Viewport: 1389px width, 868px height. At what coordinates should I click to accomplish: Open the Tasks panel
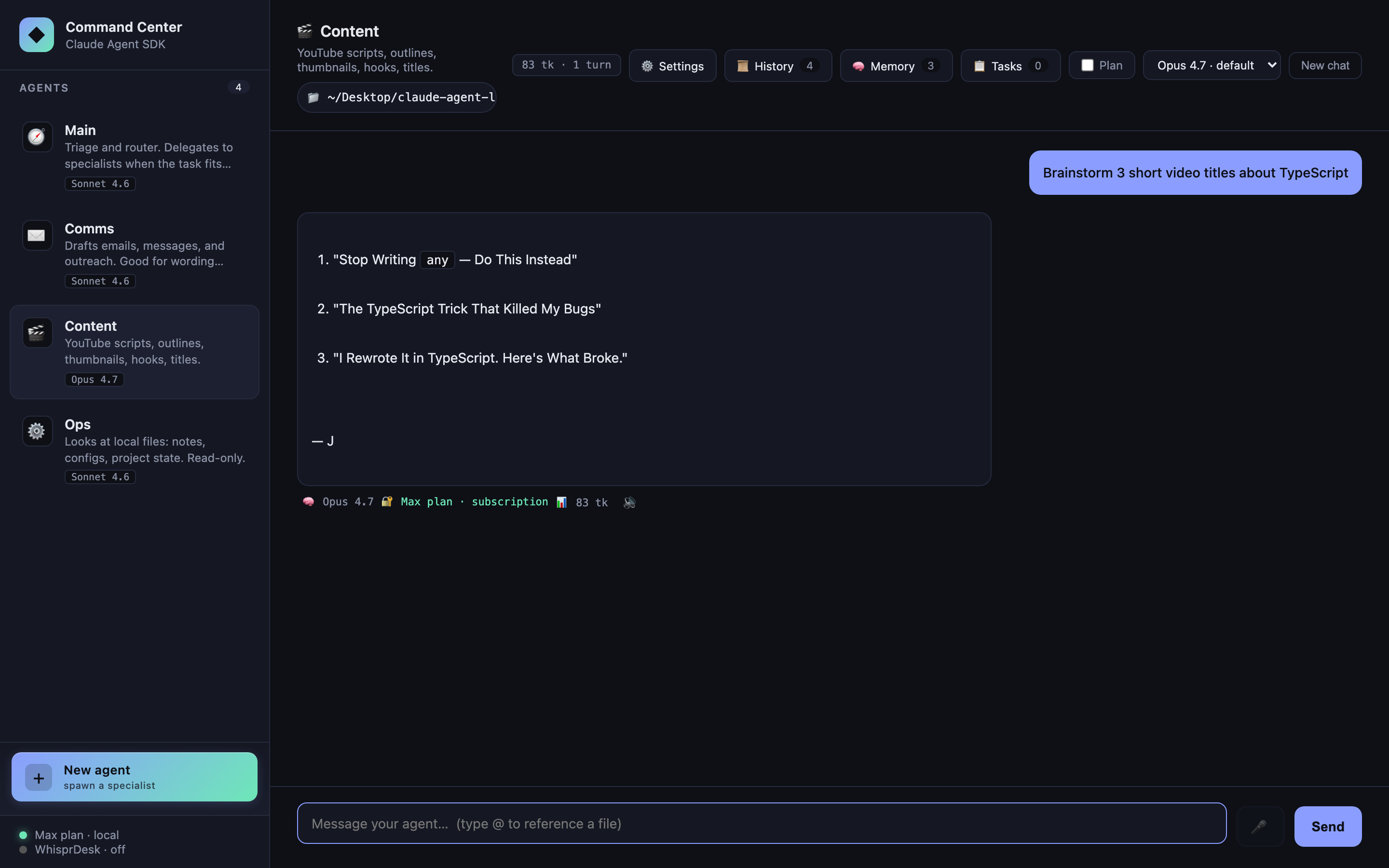[1009, 66]
